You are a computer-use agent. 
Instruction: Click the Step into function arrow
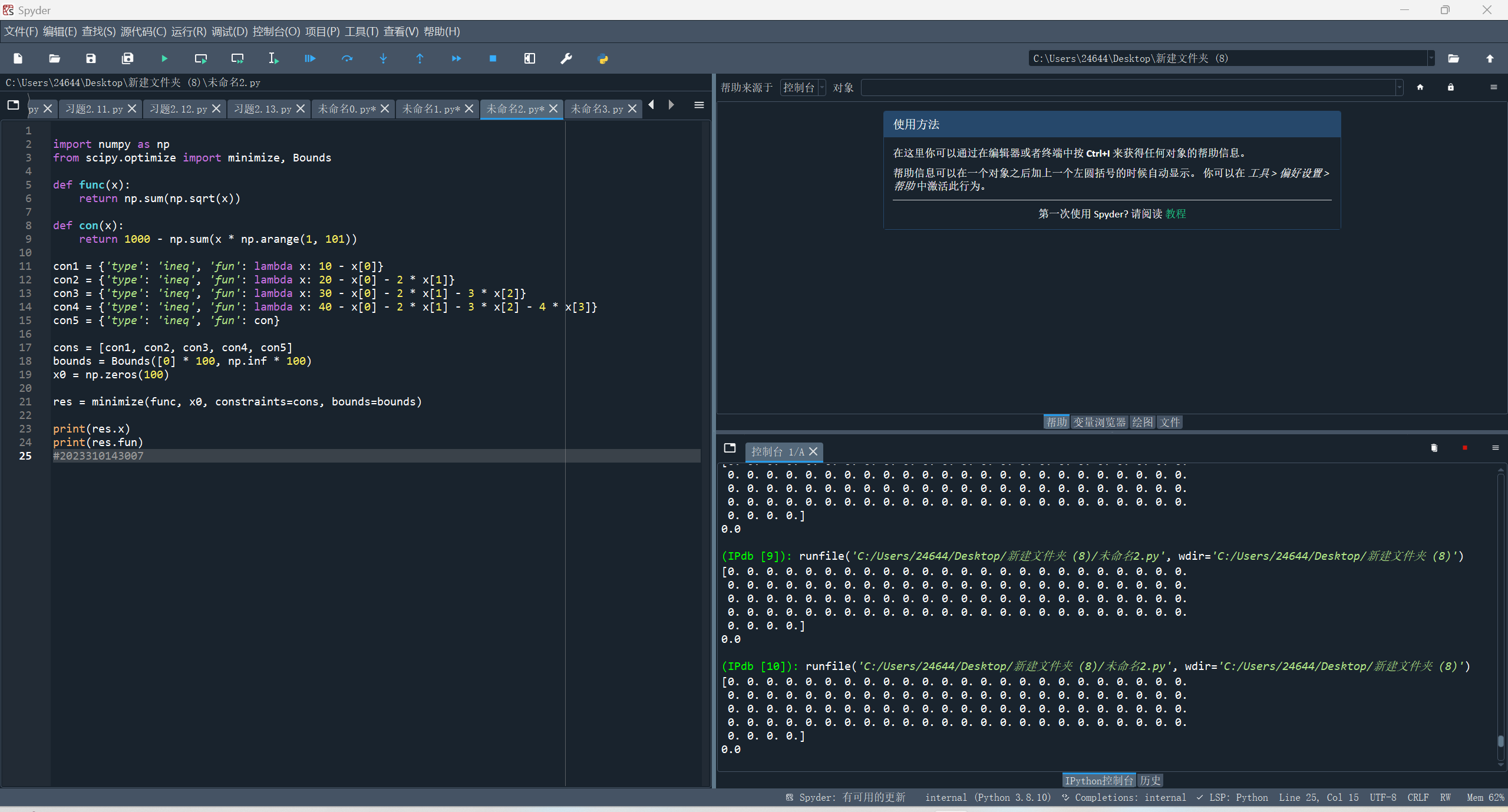point(383,58)
